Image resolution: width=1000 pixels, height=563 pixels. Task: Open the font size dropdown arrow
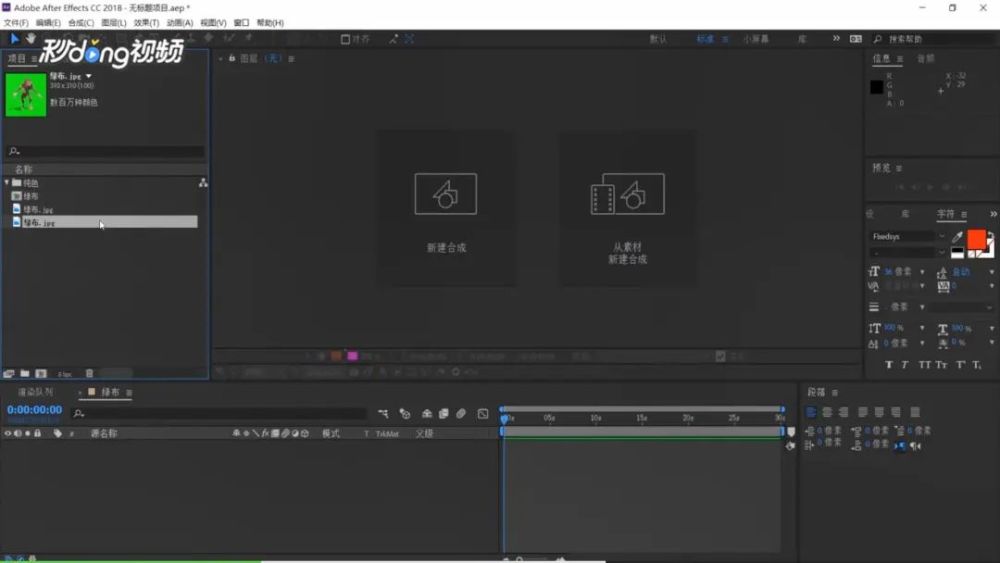coord(922,272)
